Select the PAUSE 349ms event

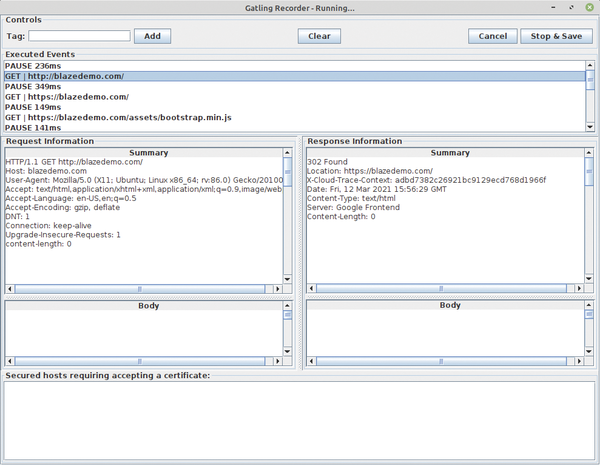[x=295, y=86]
